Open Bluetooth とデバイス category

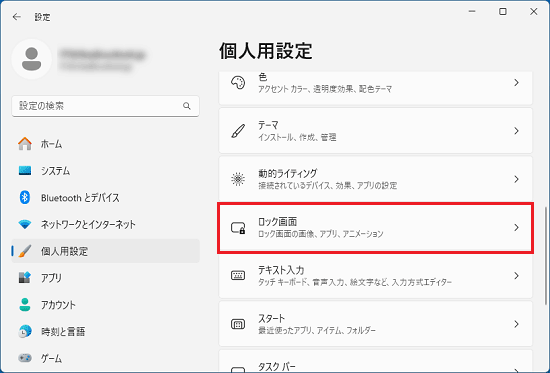pos(105,198)
